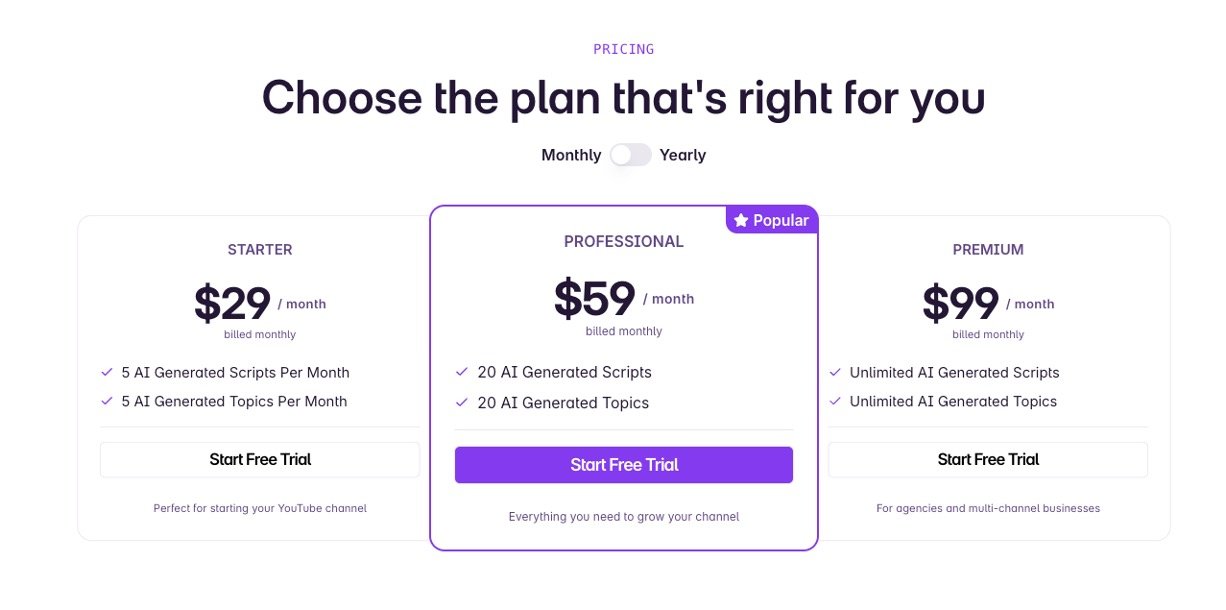Click checkmark beside 5 AI Generated Scripts

tap(107, 372)
